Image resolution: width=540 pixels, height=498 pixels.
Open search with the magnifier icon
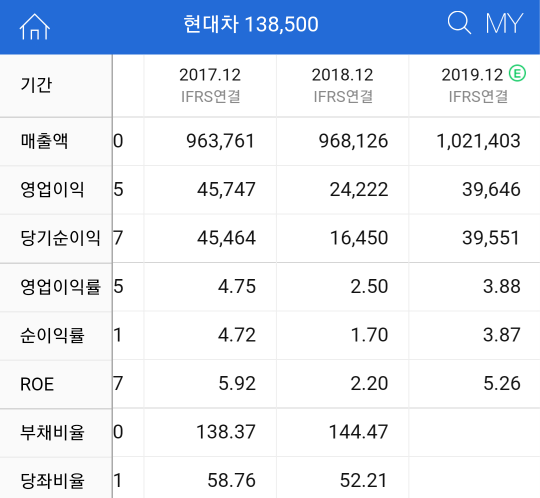tap(459, 23)
